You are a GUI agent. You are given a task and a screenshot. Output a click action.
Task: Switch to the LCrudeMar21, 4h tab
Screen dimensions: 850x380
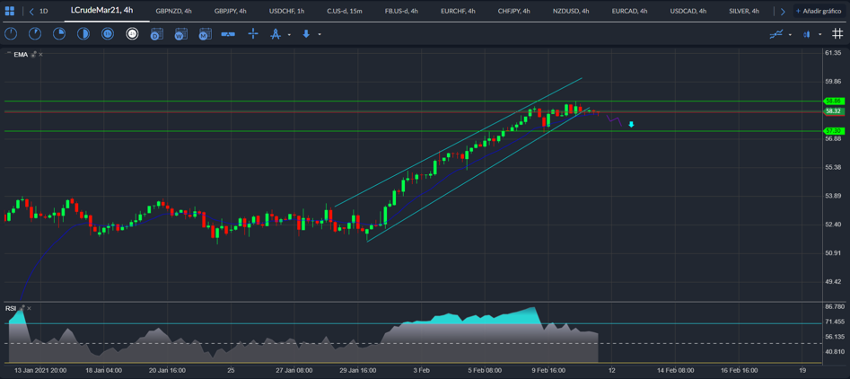click(x=102, y=10)
